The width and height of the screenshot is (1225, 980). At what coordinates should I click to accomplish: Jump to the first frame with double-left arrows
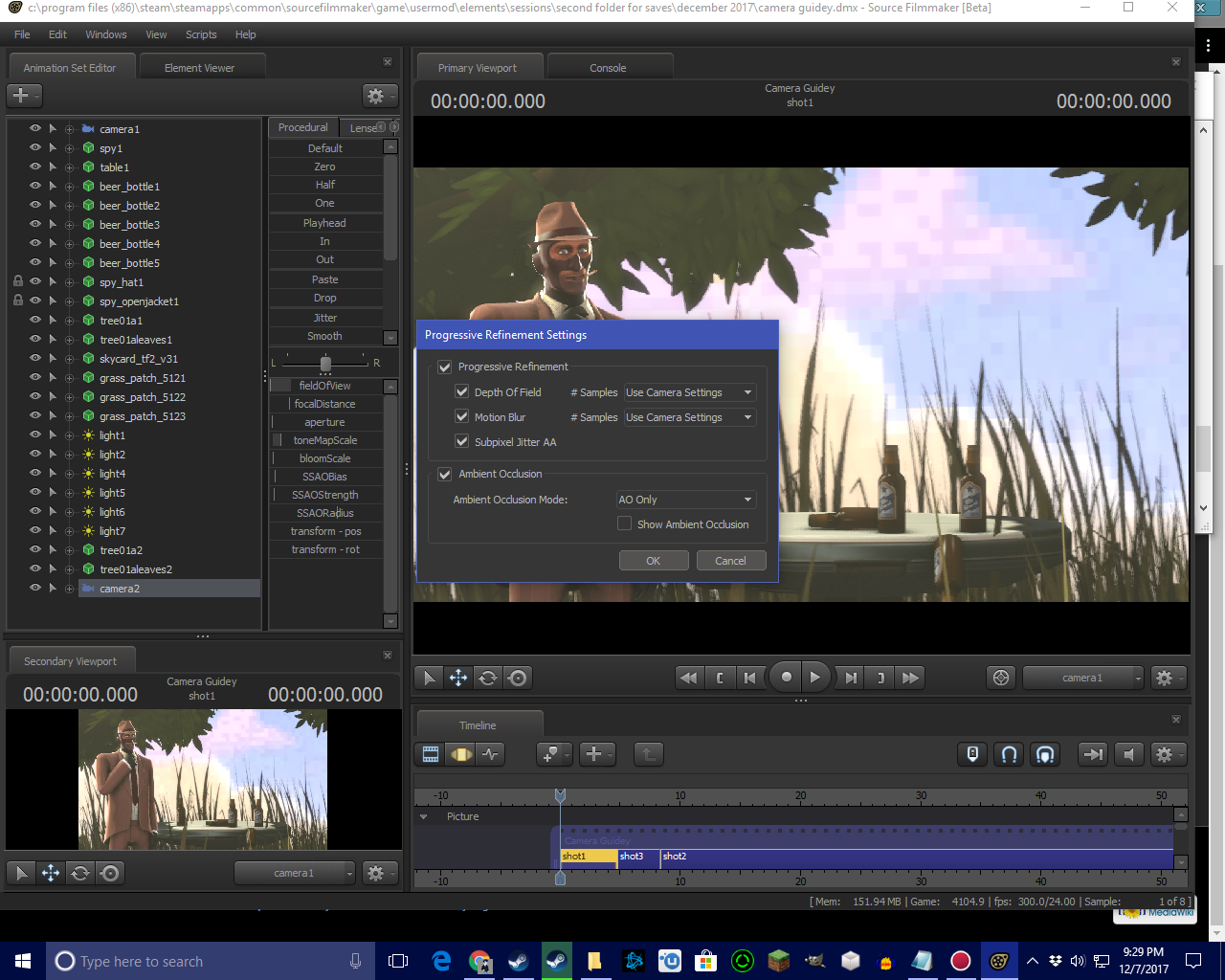[688, 678]
